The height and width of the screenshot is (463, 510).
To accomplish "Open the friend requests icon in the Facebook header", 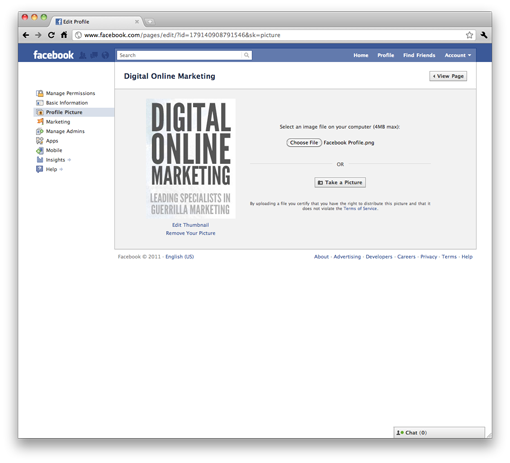I will click(x=82, y=55).
